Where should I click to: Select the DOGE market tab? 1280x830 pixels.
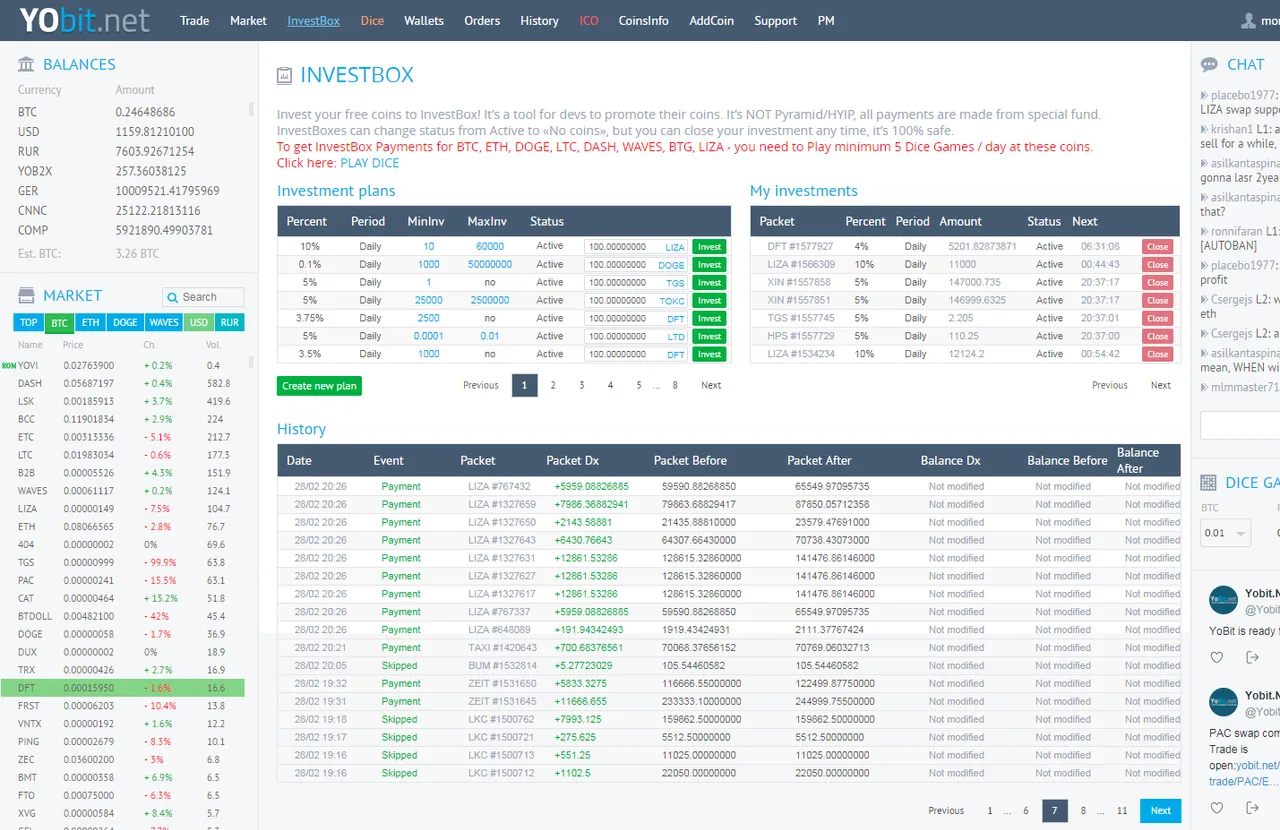coord(125,322)
